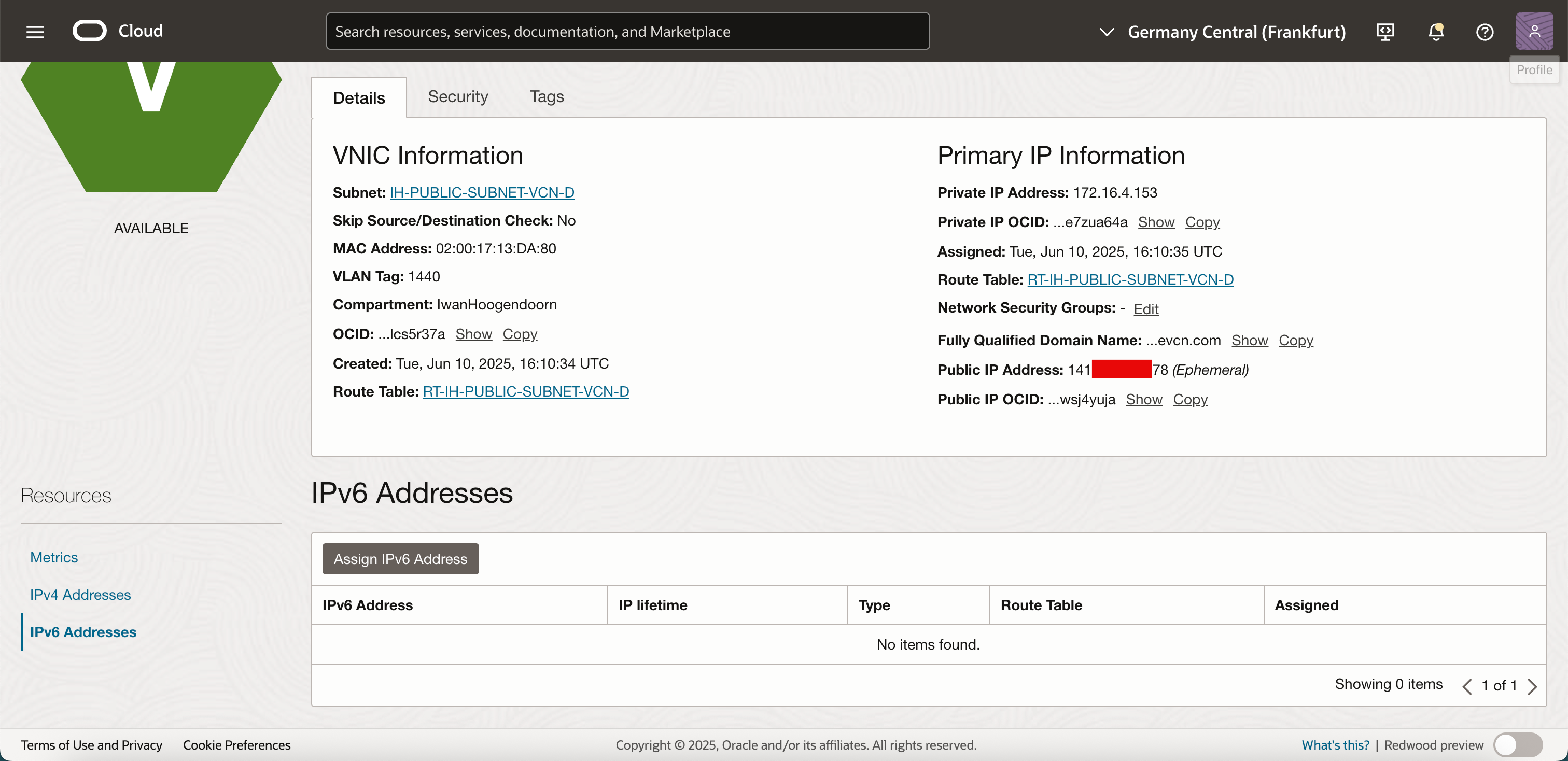Image resolution: width=1568 pixels, height=761 pixels.
Task: Open the Cloud Shell developer tools icon
Action: coord(1385,32)
